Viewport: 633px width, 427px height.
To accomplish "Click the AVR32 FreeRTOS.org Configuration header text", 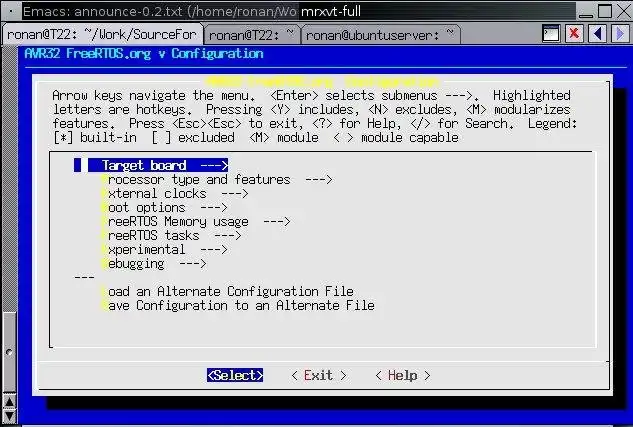I will click(144, 53).
